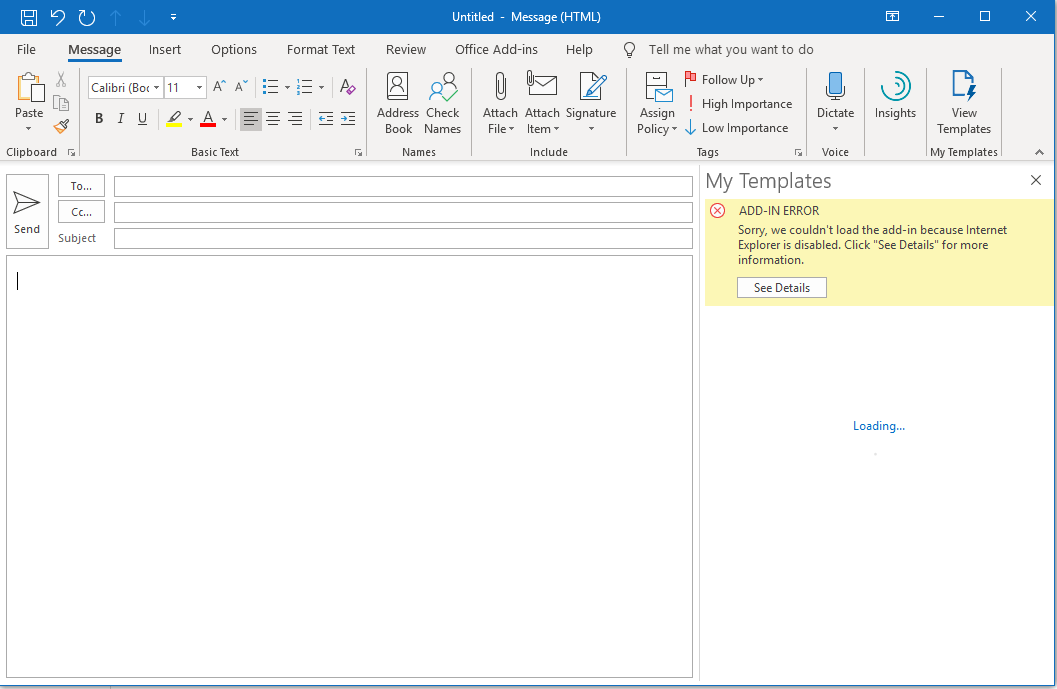The height and width of the screenshot is (689, 1057).
Task: Apply yellow text highlight color
Action: tap(174, 119)
